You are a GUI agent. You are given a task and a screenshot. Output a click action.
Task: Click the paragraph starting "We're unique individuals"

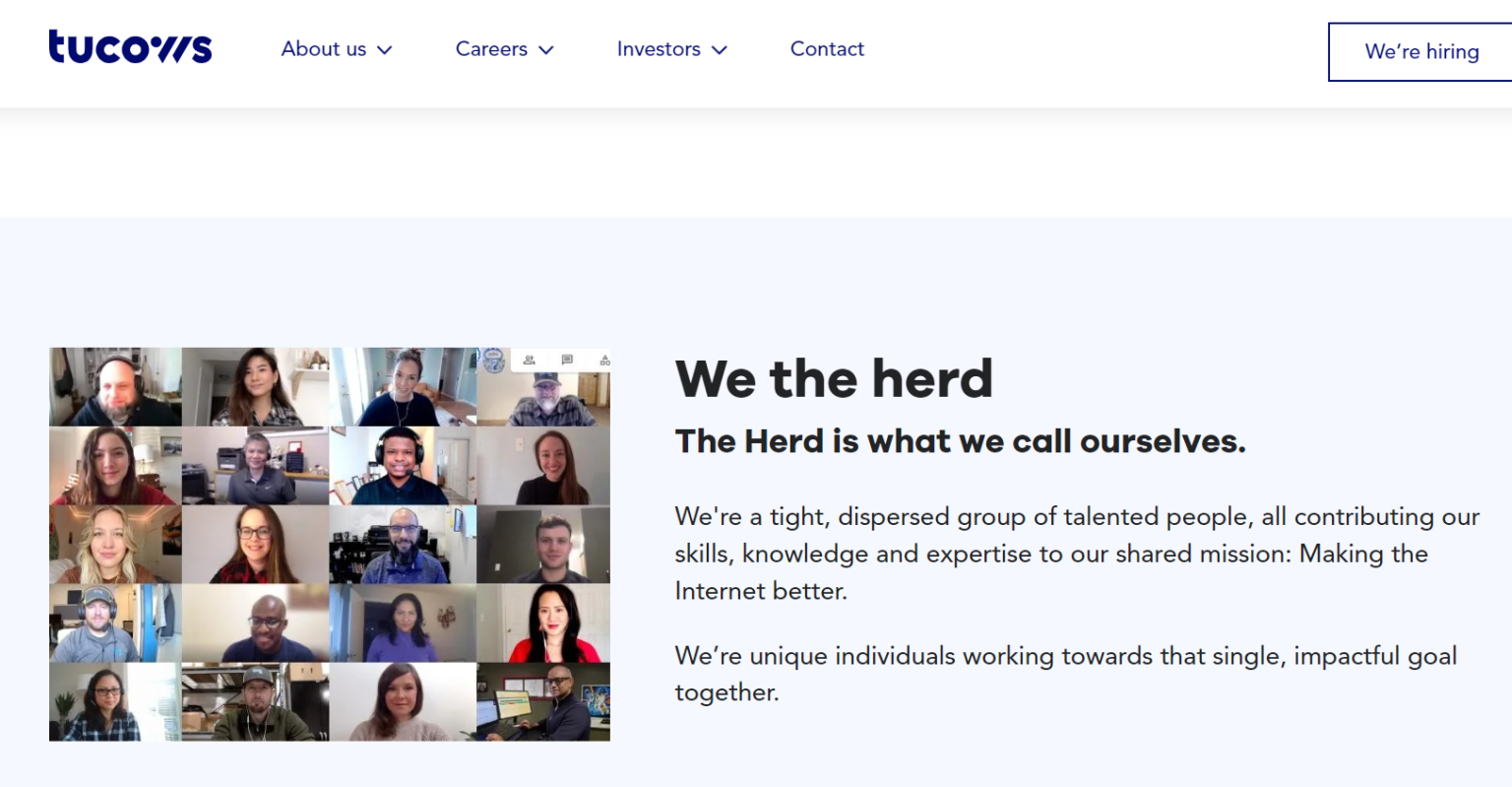click(1065, 674)
